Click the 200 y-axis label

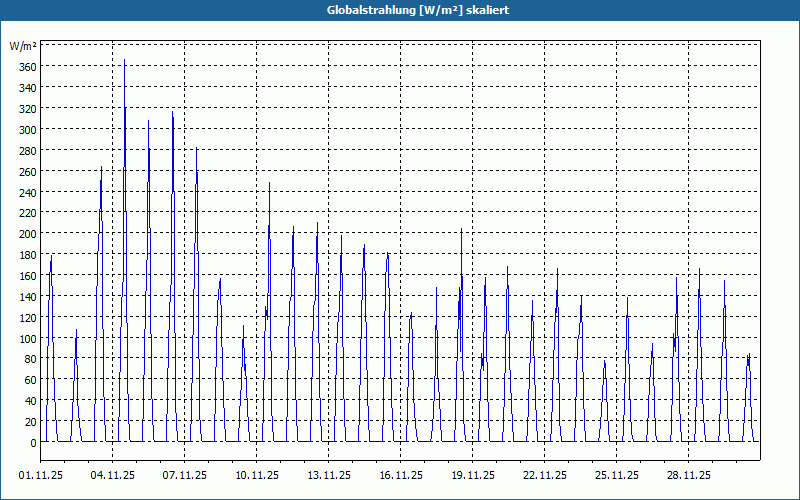point(28,234)
